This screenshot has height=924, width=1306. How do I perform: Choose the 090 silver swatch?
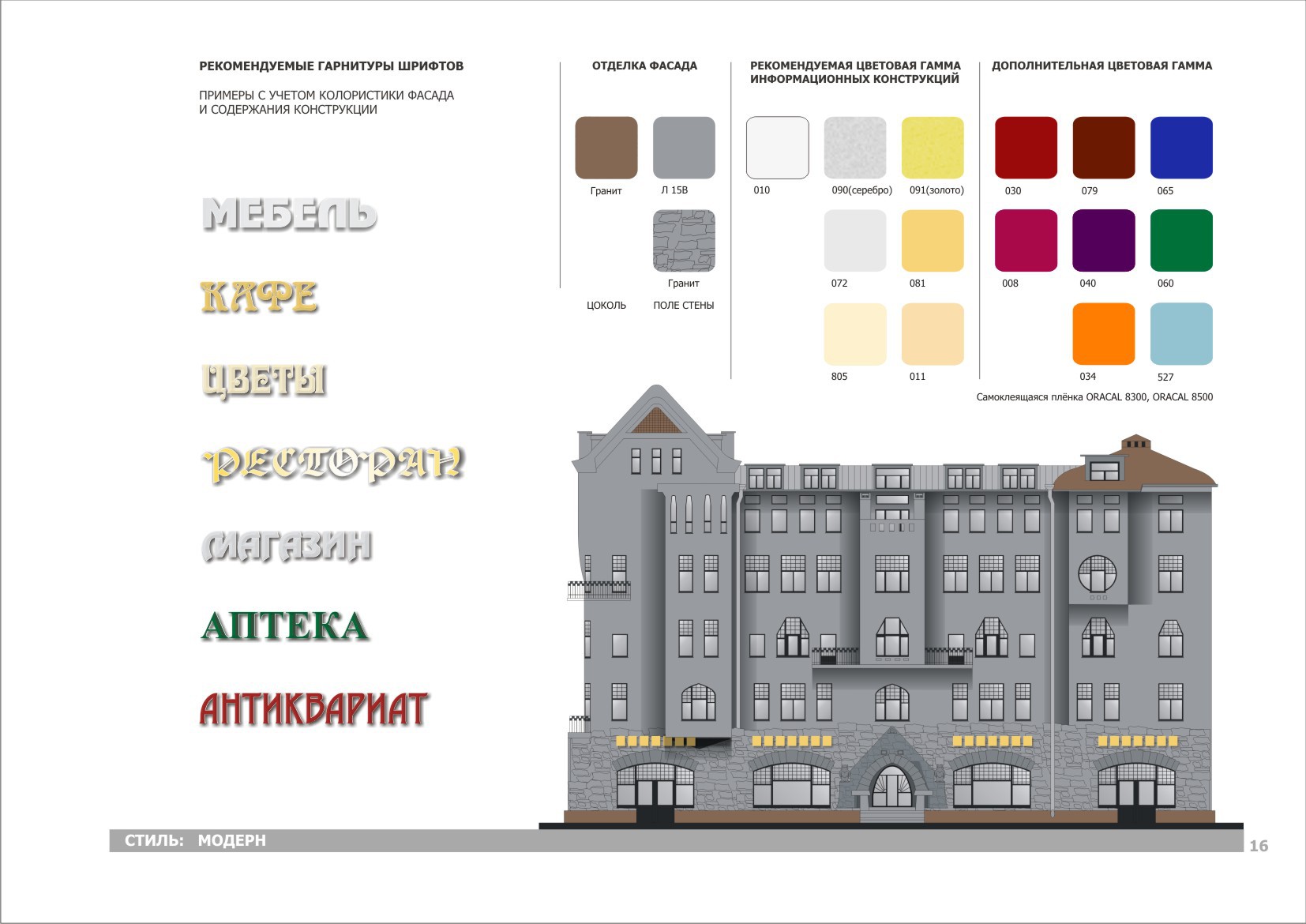855,148
